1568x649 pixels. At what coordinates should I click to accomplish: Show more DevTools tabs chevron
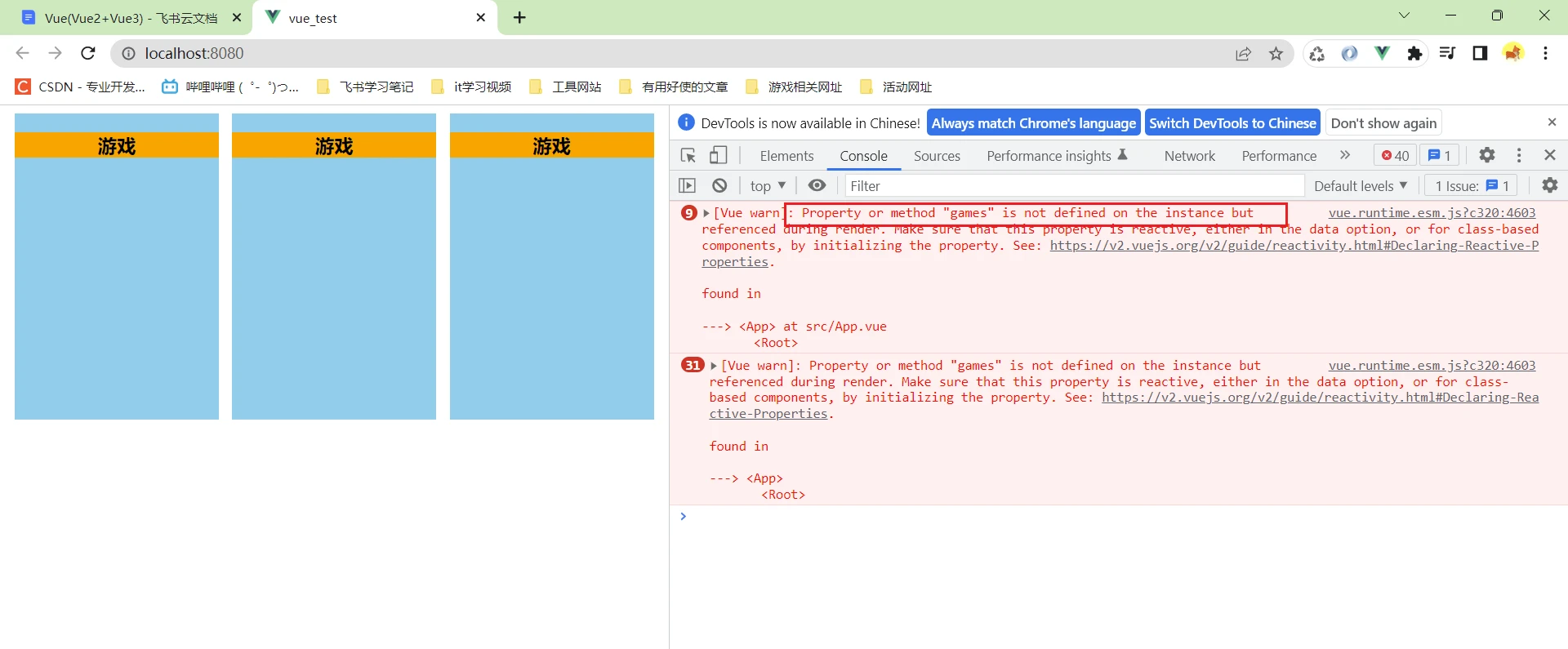tap(1345, 155)
